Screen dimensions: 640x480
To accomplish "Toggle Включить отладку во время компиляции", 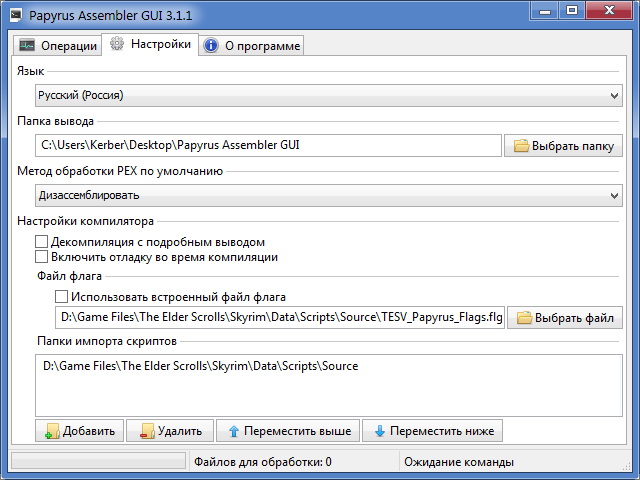I will (x=41, y=257).
